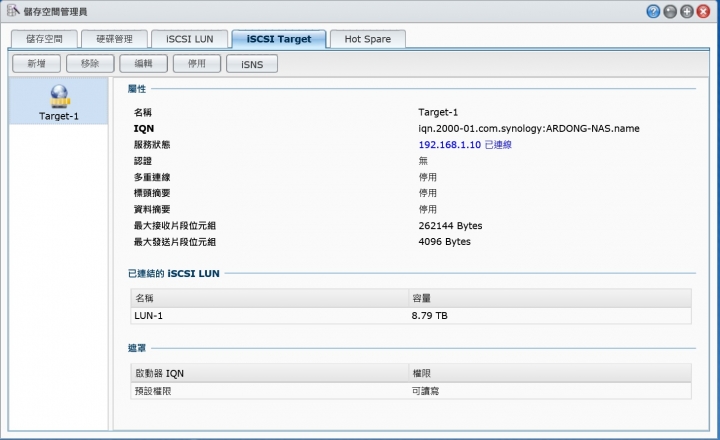Click the 新增 button
The height and width of the screenshot is (440, 720).
[36, 64]
